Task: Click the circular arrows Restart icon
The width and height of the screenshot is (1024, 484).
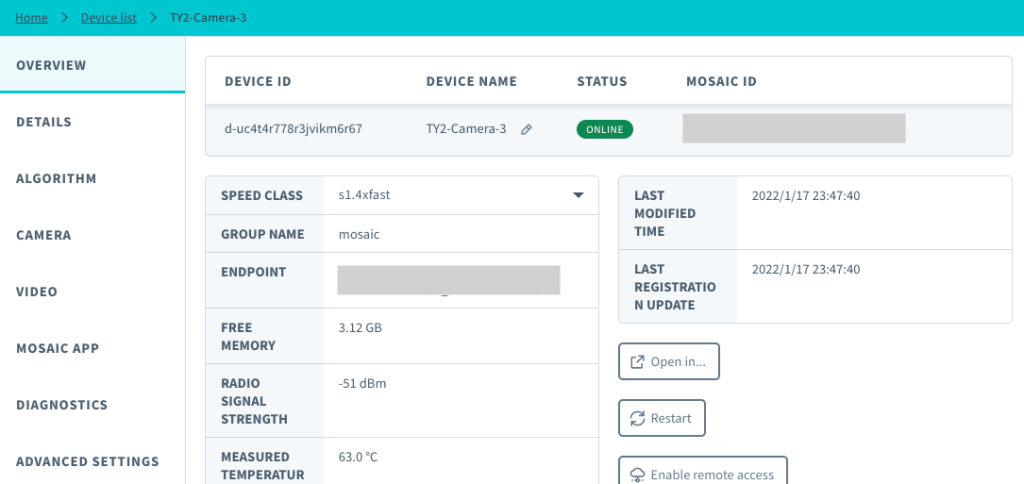Action: click(637, 418)
